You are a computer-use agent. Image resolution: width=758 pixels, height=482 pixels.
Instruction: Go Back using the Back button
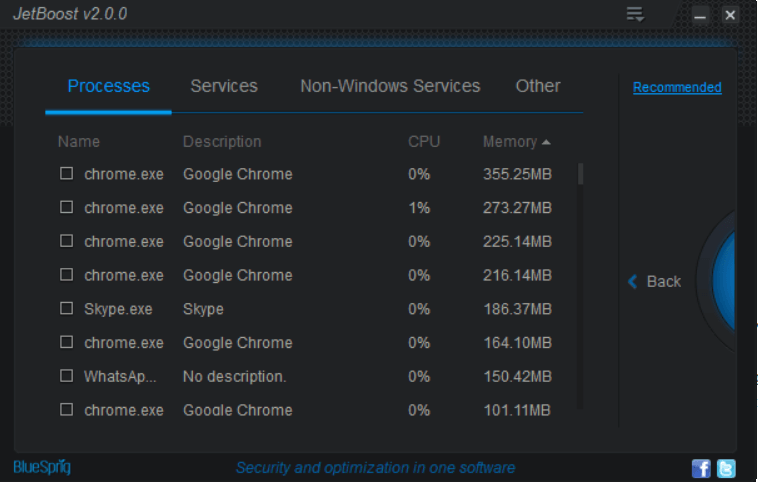pos(654,281)
